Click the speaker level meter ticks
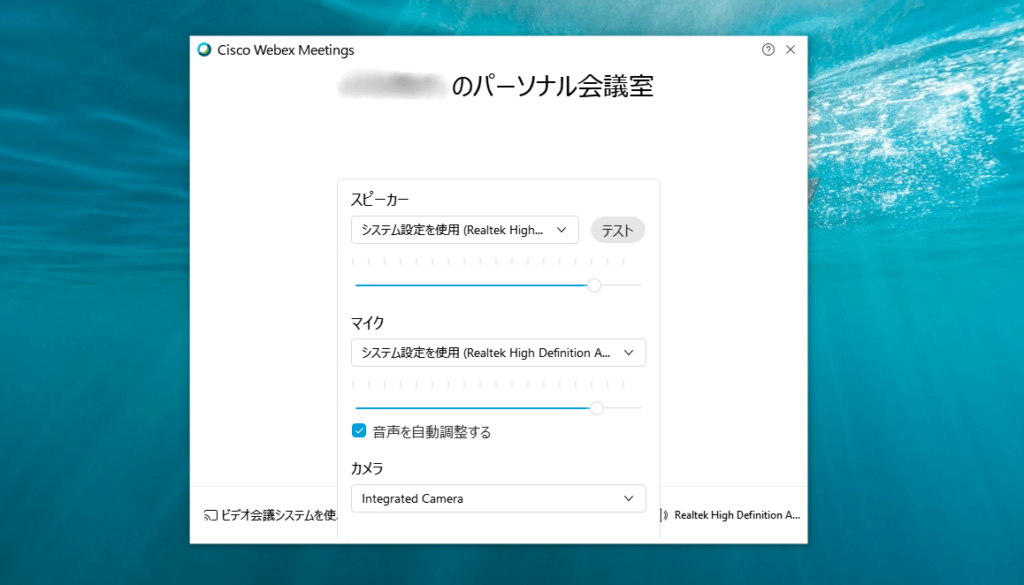This screenshot has height=585, width=1024. click(488, 262)
